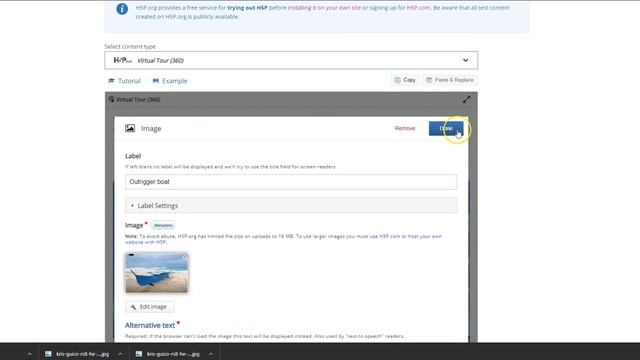Click the Image picture icon in dialog header
This screenshot has height=360, width=640.
click(130, 128)
